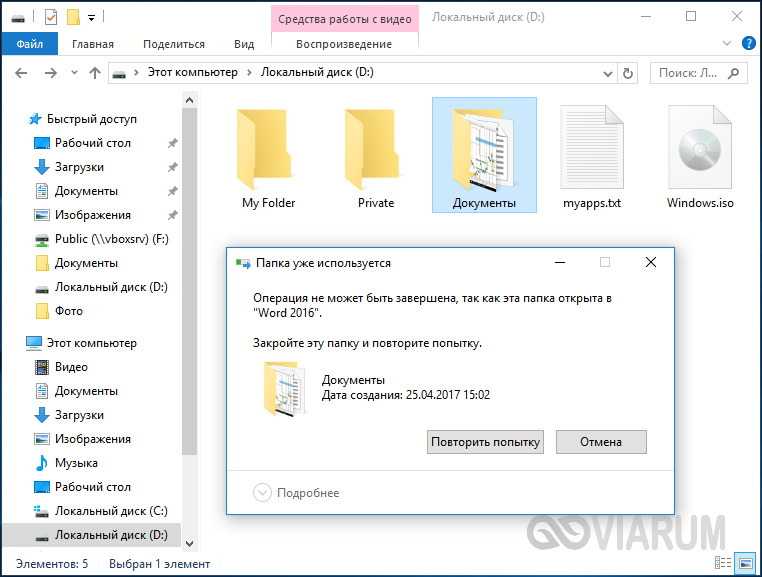Click the drive icon in the title bar

(x=18, y=18)
